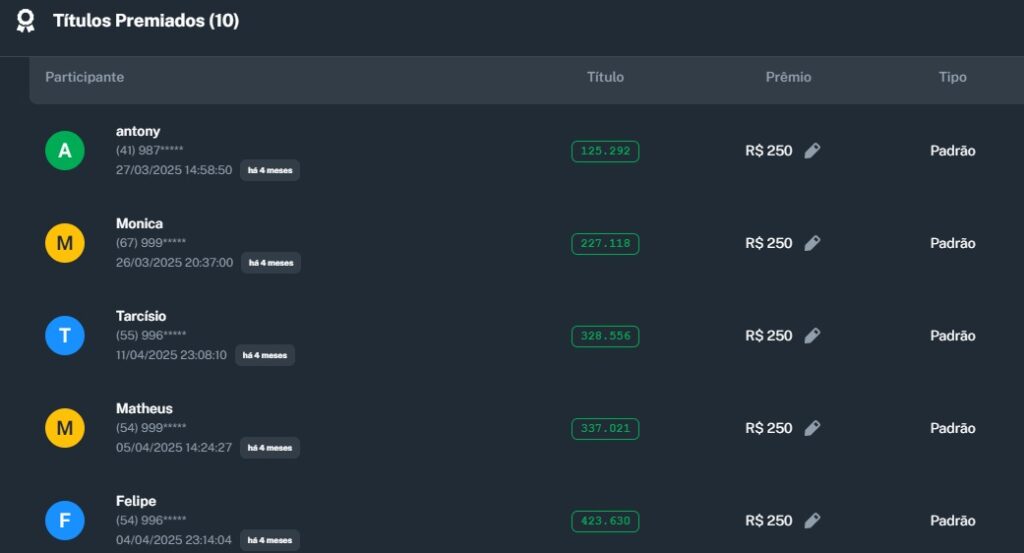Screen dimensions: 1024x553
Task: Select the 328.556 ticket badge
Action: pyautogui.click(x=605, y=336)
